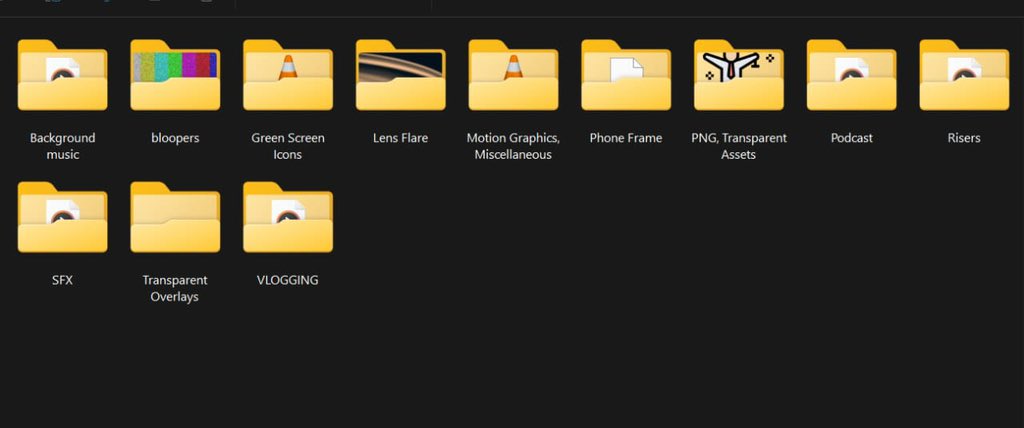Select the Risers folder icon
Image resolution: width=1024 pixels, height=428 pixels.
tap(964, 75)
